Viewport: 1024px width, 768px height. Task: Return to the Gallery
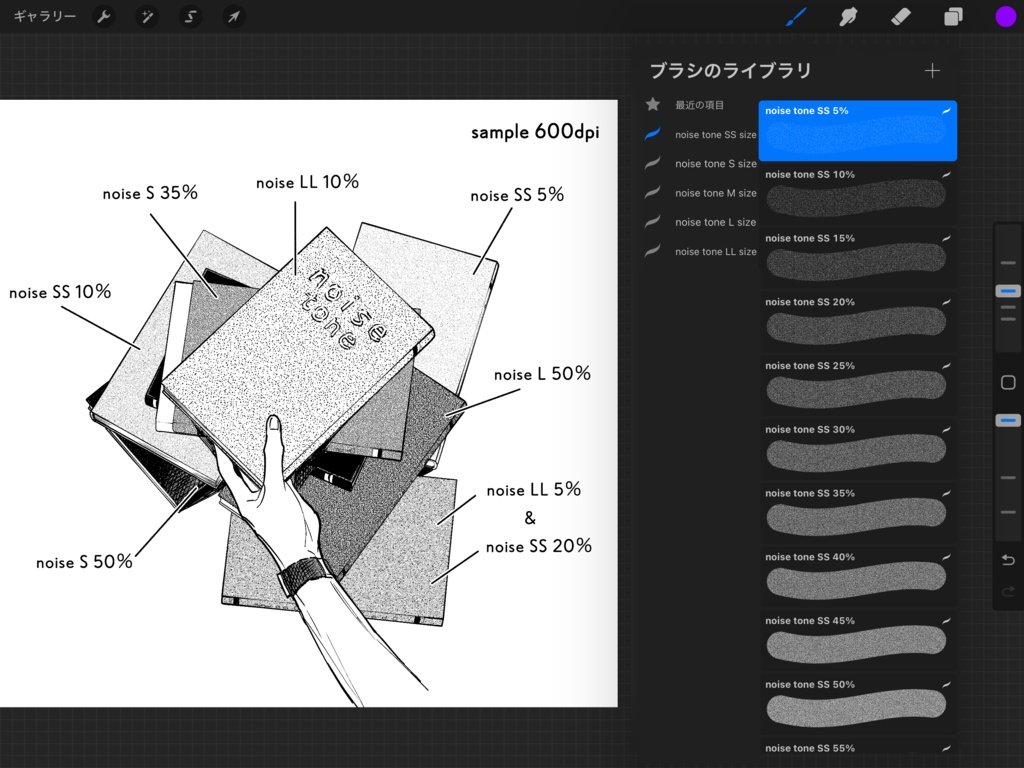coord(44,16)
